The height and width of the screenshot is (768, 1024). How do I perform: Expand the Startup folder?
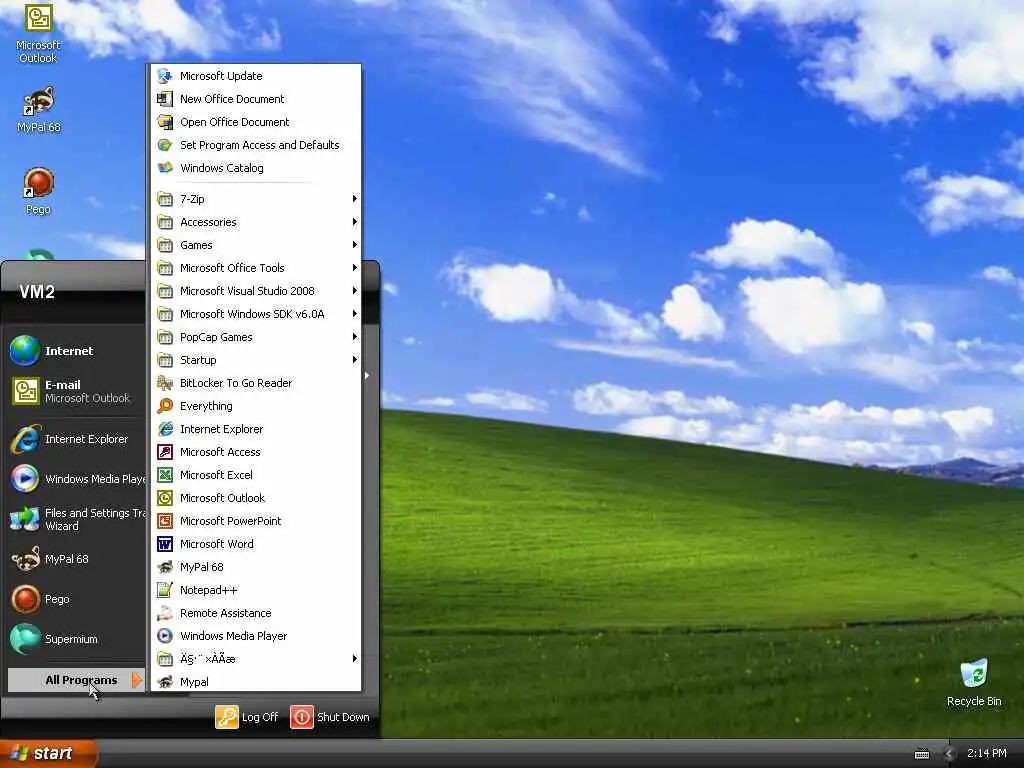click(x=256, y=360)
